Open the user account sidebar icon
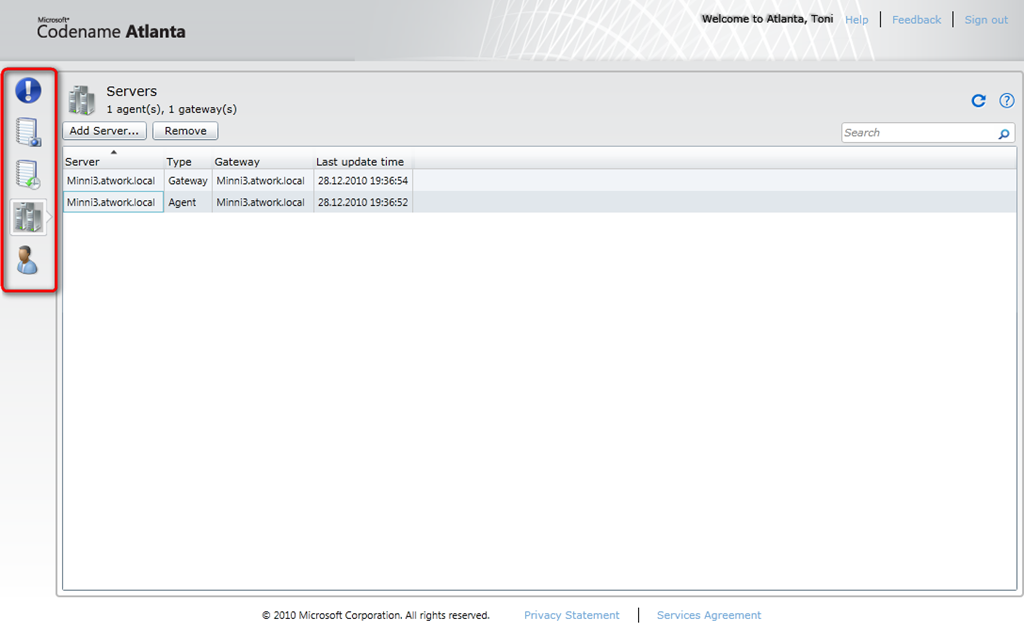Viewport: 1024px width, 633px height. (27, 260)
